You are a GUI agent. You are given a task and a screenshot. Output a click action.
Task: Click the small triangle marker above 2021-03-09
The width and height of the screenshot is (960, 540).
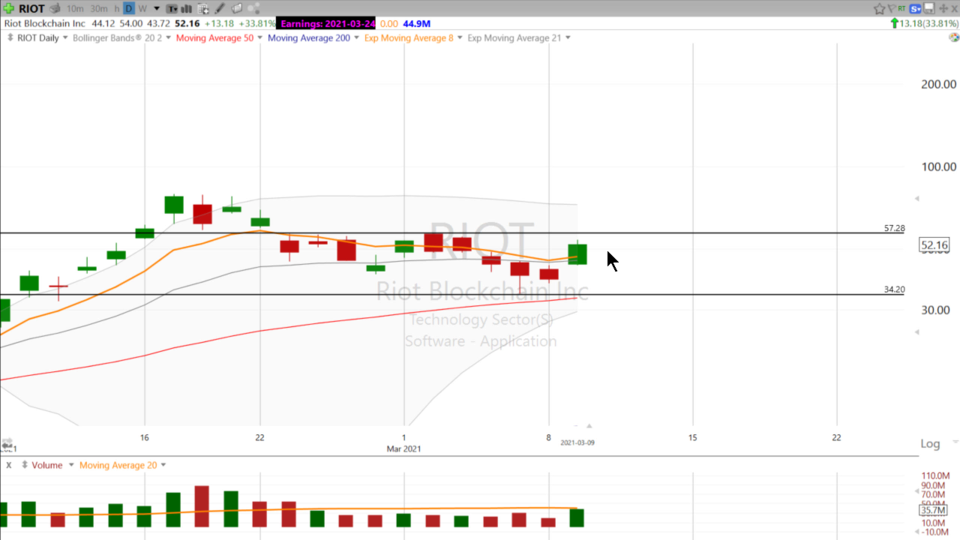[x=589, y=426]
